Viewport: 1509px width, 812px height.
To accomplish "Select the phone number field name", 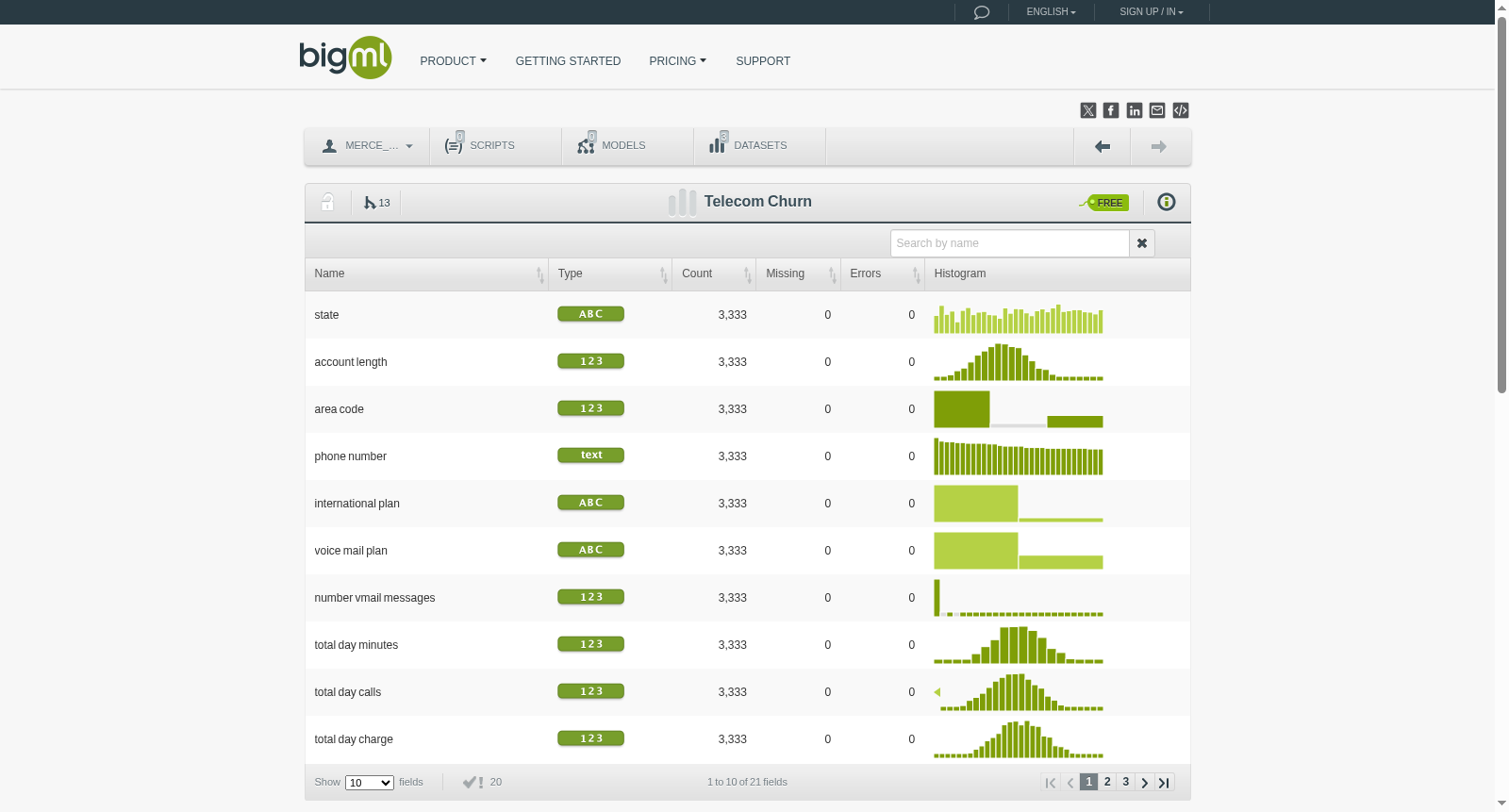I will (x=350, y=456).
